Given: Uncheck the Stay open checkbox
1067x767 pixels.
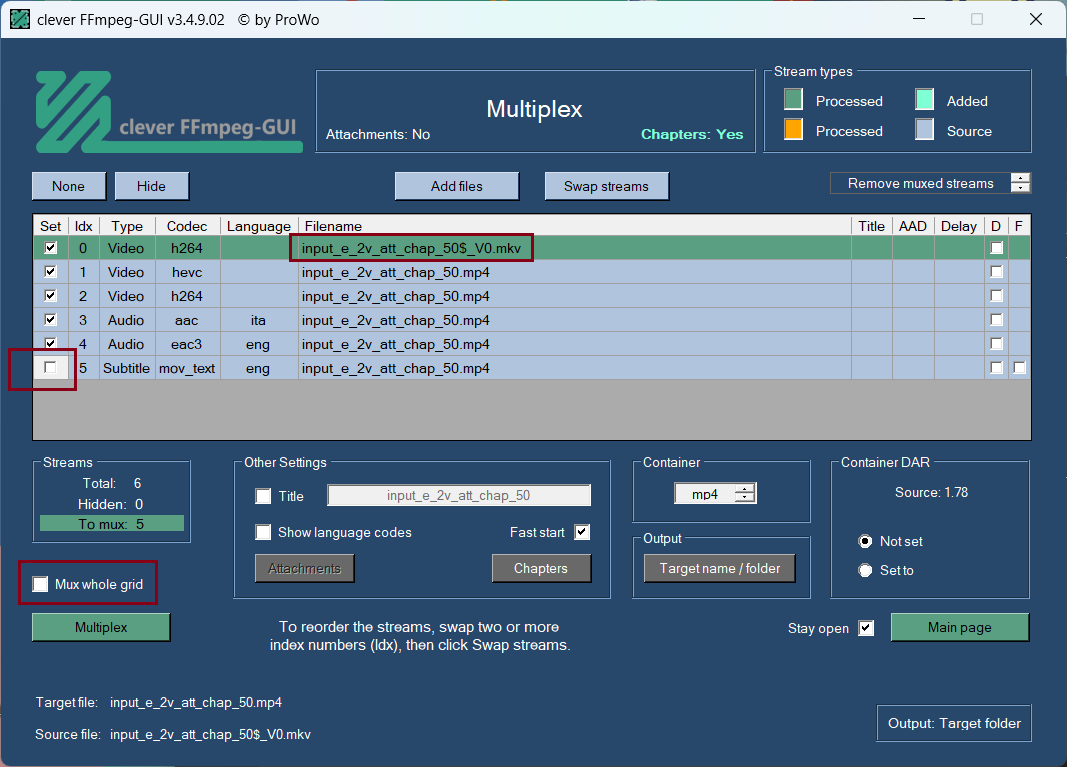Looking at the screenshot, I should (866, 628).
